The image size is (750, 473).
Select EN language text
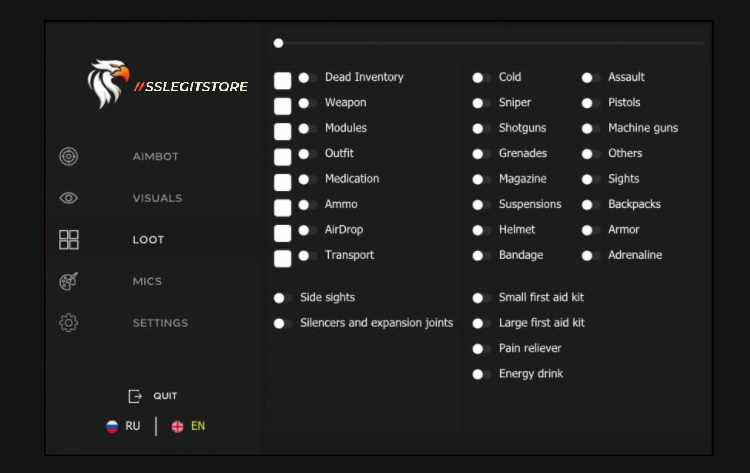[198, 426]
